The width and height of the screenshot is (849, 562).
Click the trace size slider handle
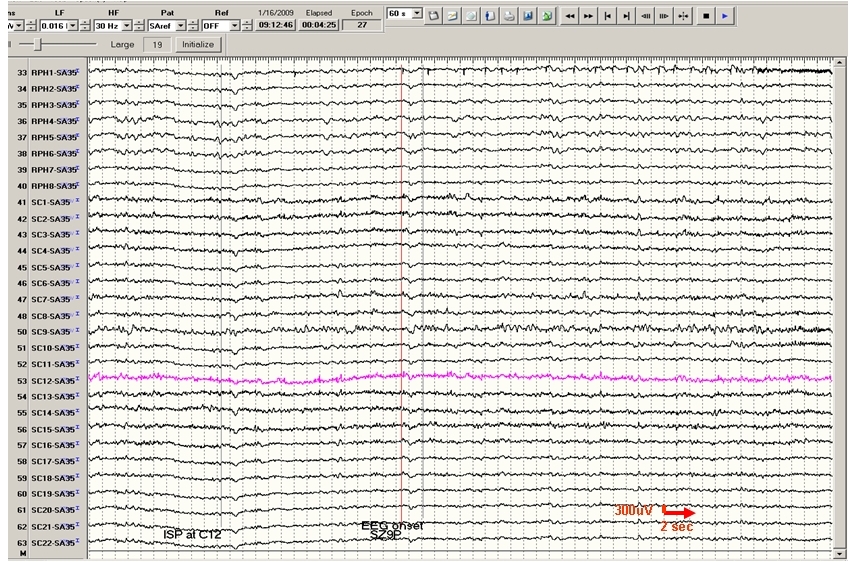[37, 45]
